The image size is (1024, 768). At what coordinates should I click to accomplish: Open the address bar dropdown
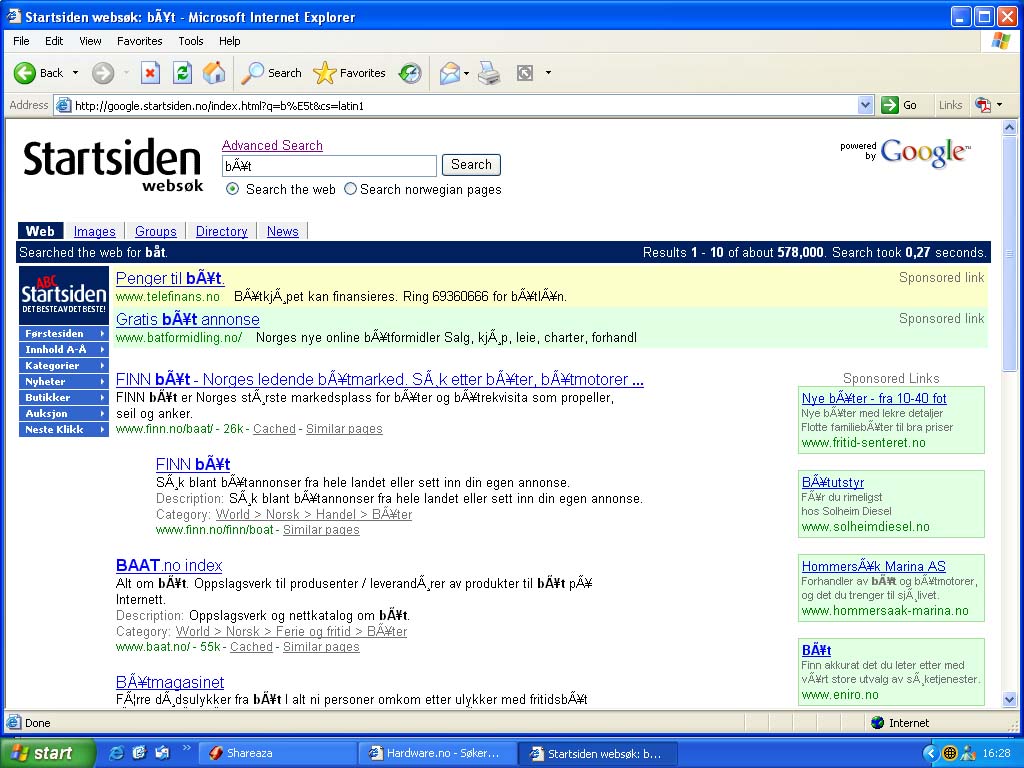(x=865, y=105)
